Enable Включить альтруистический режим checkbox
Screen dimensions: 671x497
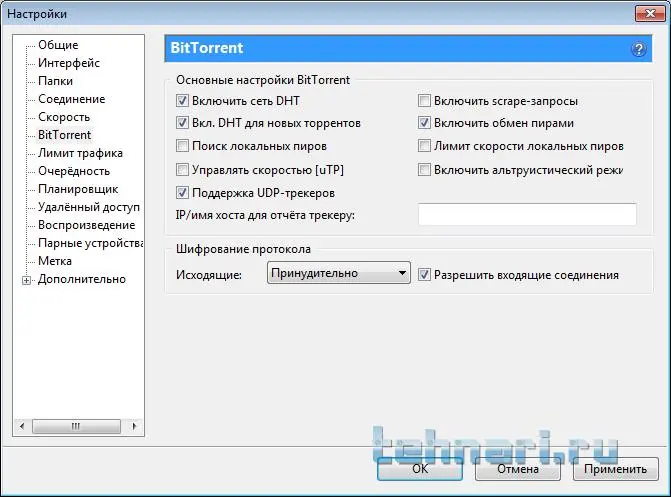[x=424, y=170]
